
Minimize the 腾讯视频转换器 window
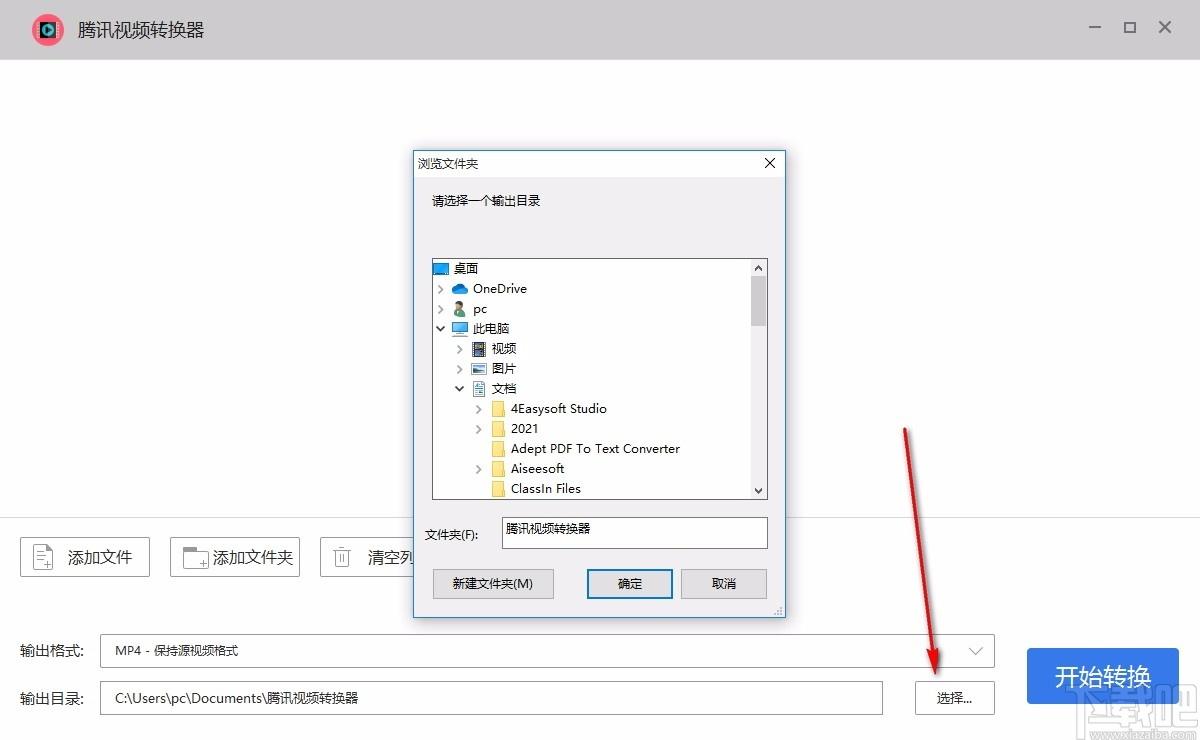point(1095,28)
